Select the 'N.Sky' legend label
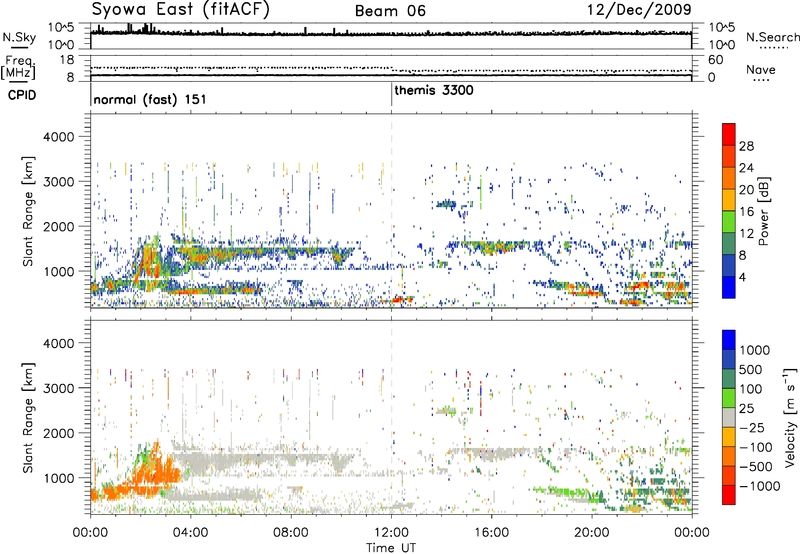Viewport: 800px width, 554px height. tap(19, 37)
